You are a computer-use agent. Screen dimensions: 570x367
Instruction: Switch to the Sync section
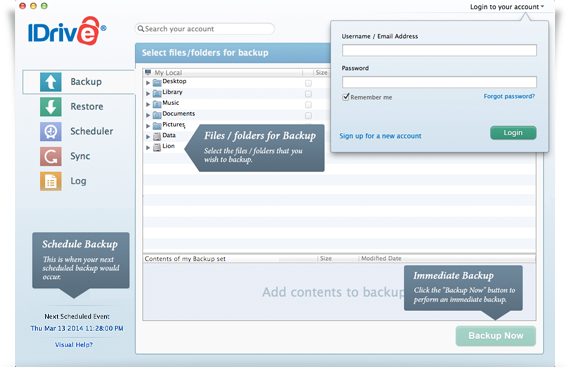(80, 156)
